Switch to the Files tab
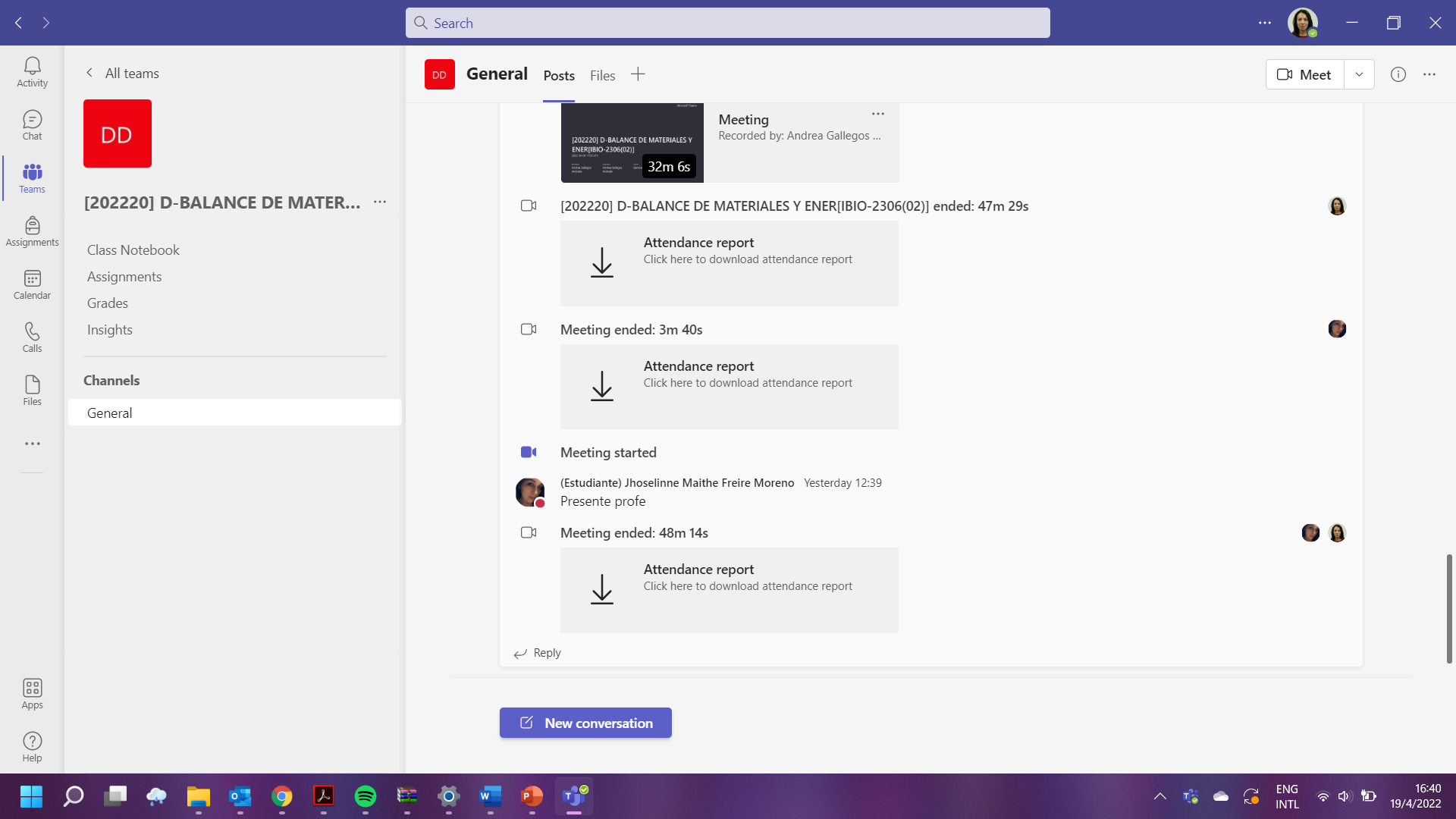Image resolution: width=1456 pixels, height=819 pixels. tap(602, 76)
